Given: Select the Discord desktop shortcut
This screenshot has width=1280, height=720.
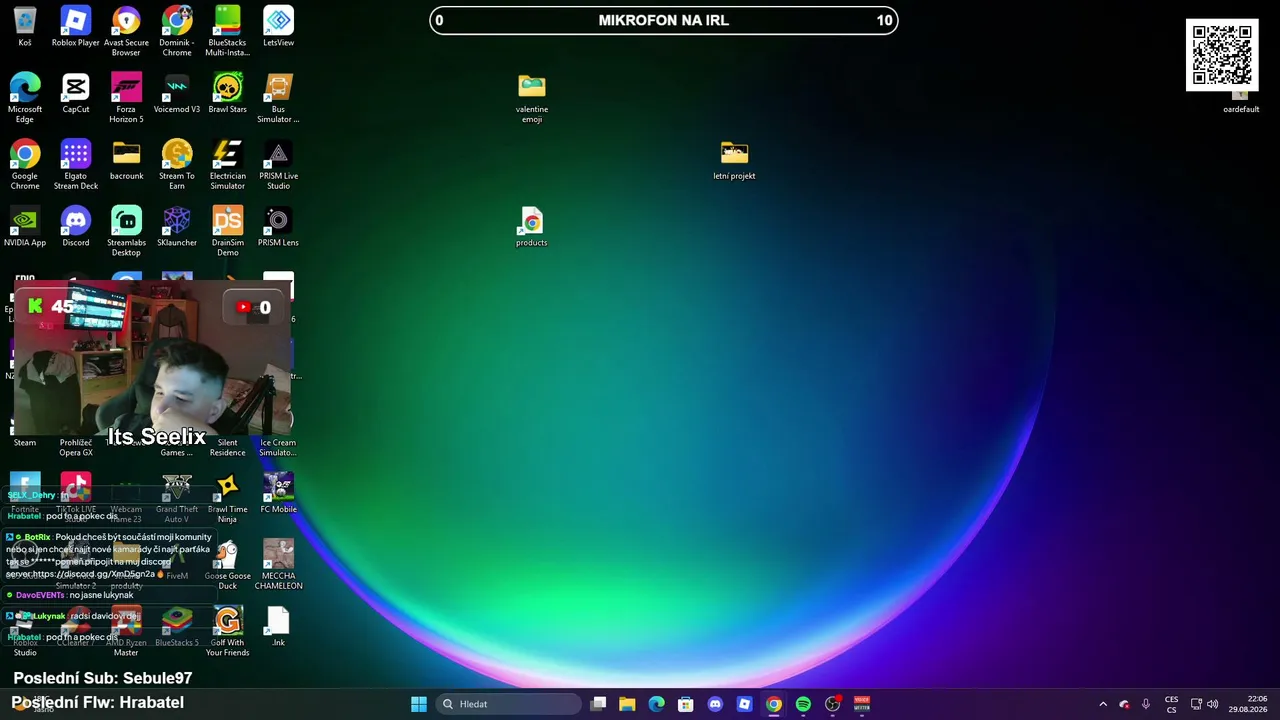Looking at the screenshot, I should [76, 227].
